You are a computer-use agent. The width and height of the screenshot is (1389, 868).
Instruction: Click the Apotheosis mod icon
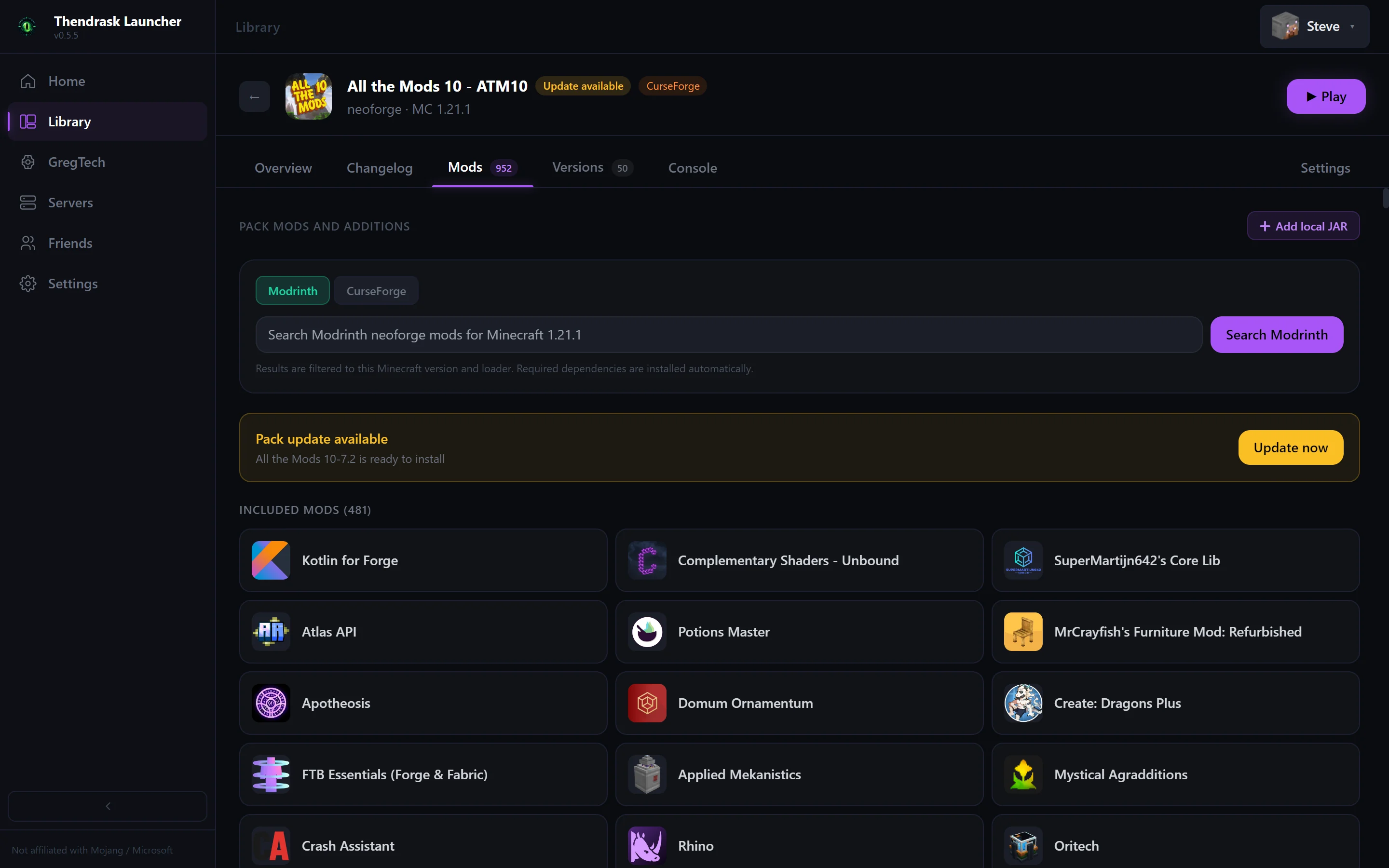point(271,703)
